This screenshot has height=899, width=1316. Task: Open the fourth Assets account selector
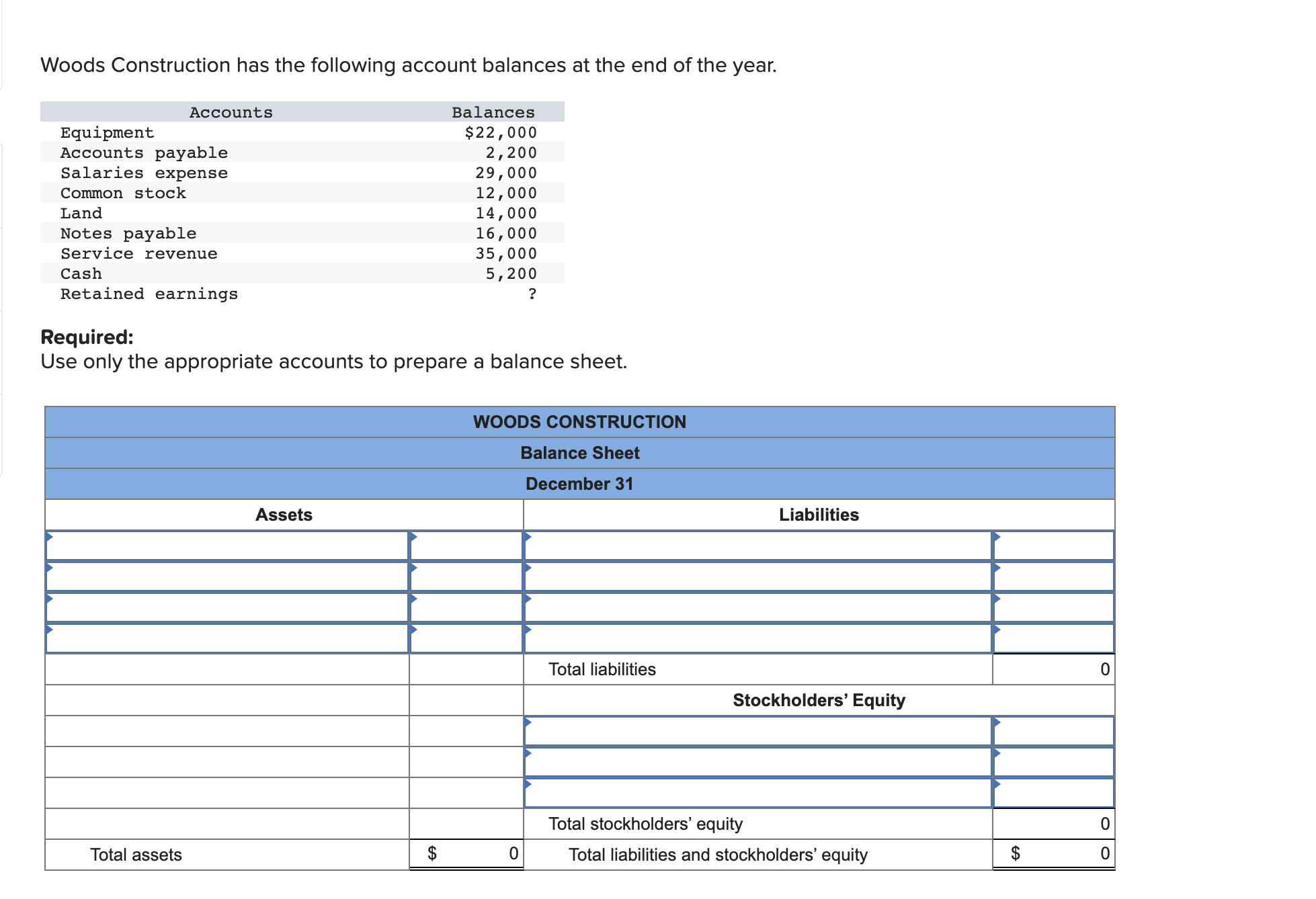click(229, 638)
